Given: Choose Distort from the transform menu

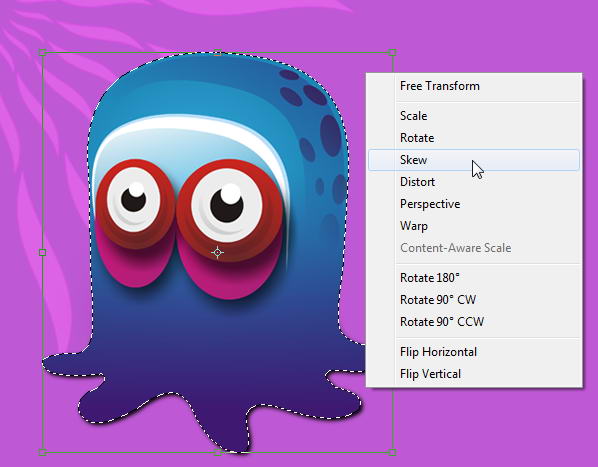Looking at the screenshot, I should coord(473,182).
